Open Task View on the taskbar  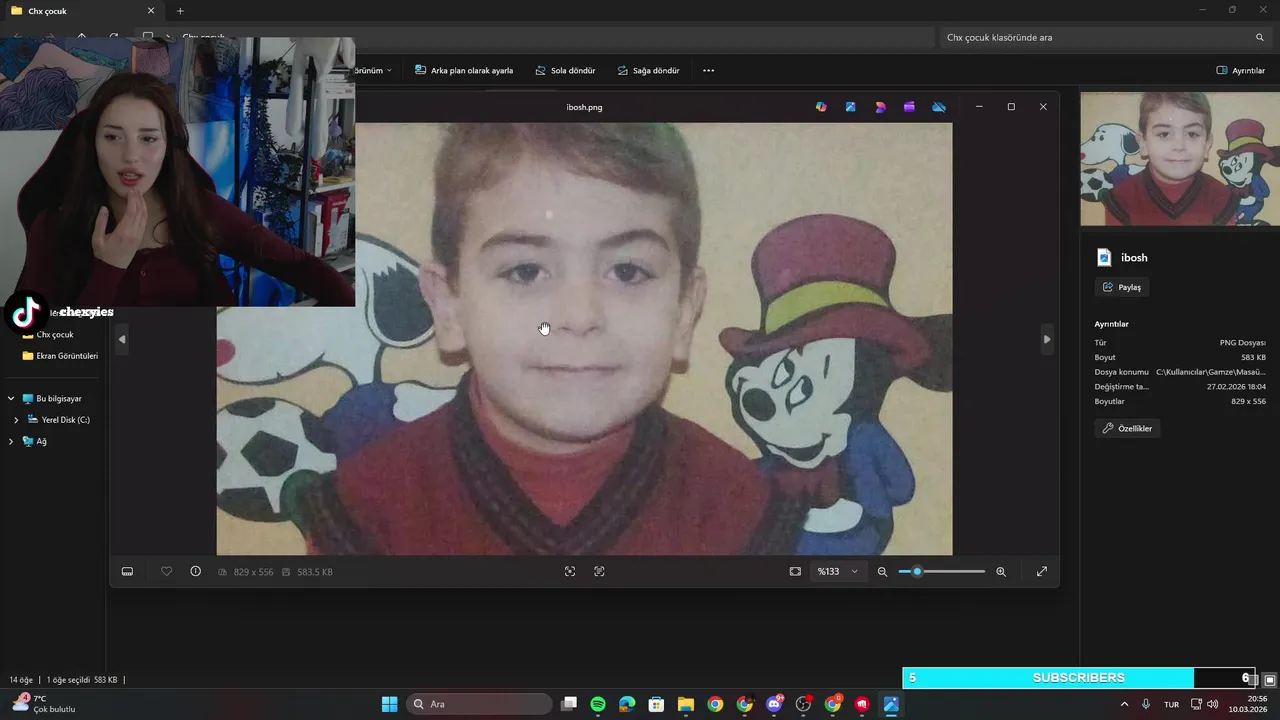click(569, 704)
